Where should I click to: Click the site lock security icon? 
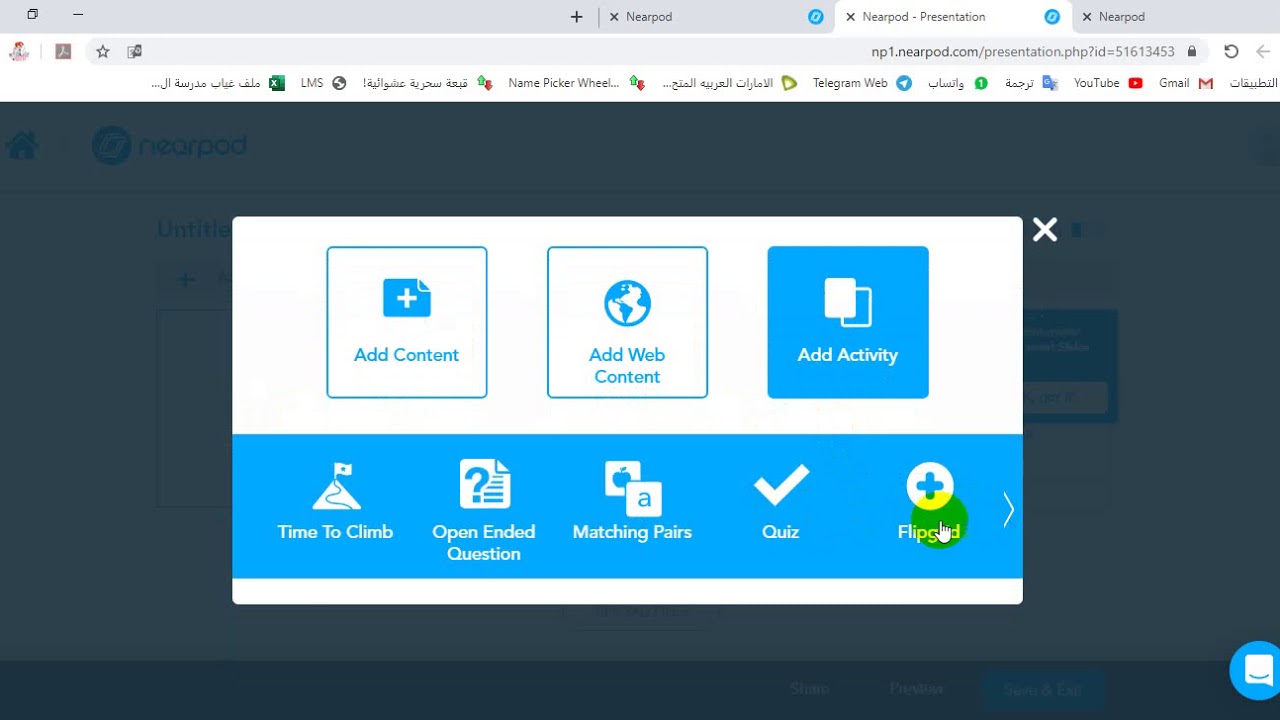click(1192, 51)
